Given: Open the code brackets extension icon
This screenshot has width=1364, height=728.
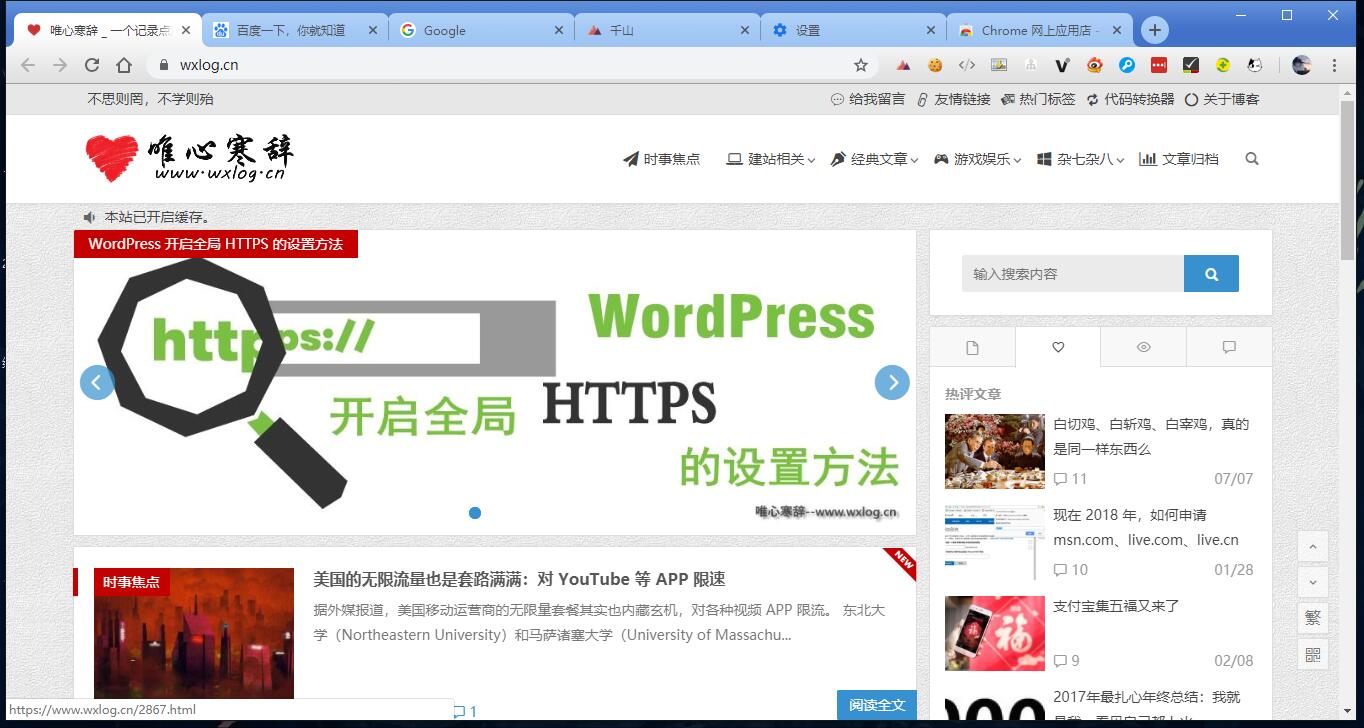Looking at the screenshot, I should click(x=967, y=65).
